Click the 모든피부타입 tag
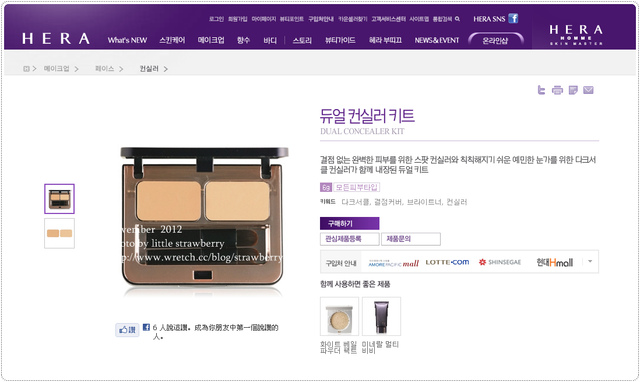 [356, 187]
